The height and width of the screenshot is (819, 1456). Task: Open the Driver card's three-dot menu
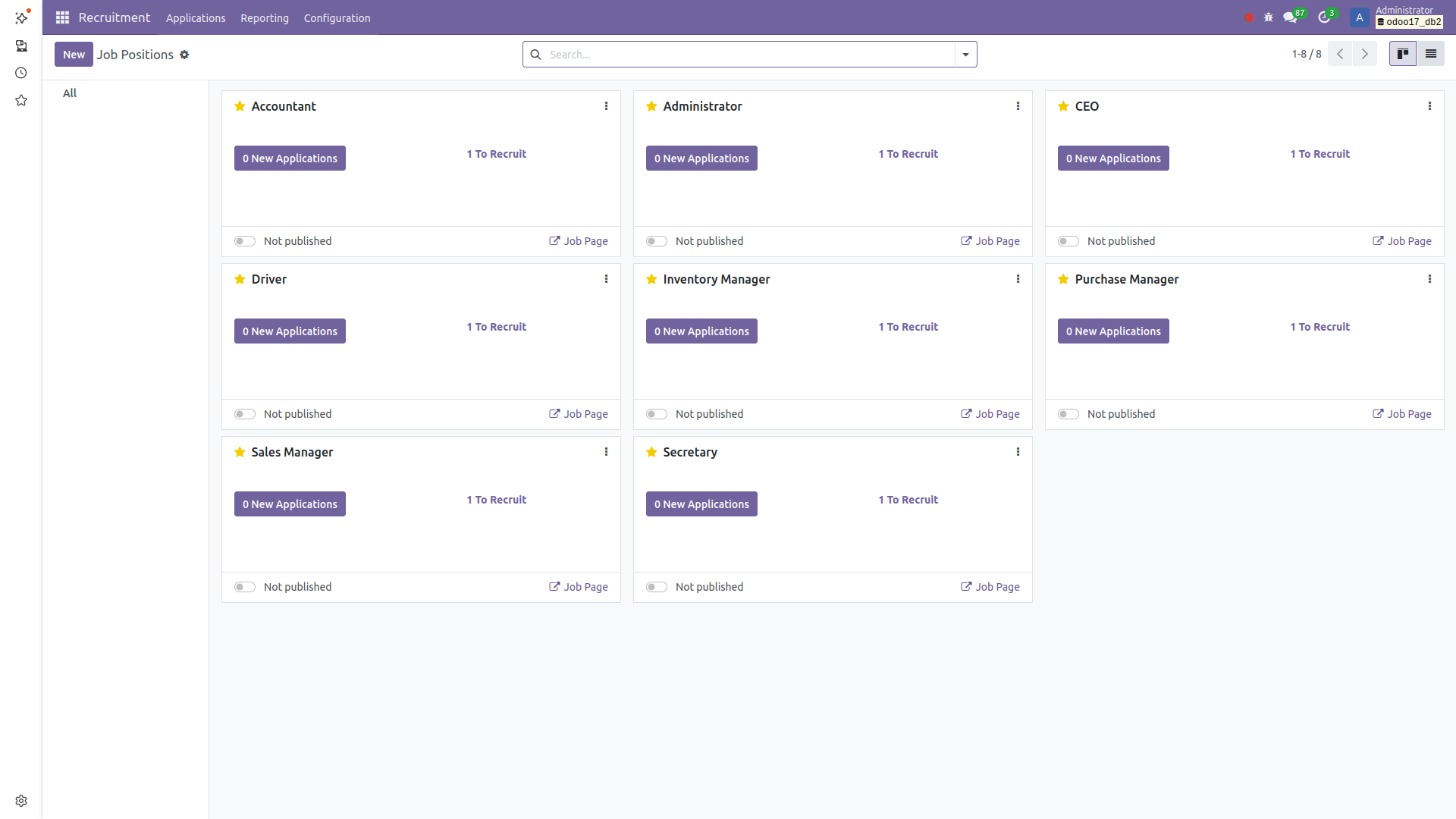(x=606, y=278)
